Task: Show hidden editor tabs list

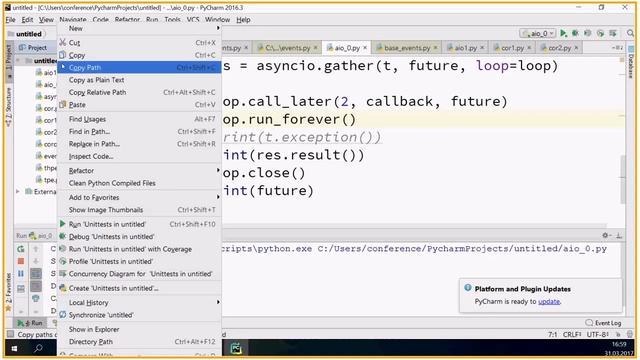Action: point(617,48)
